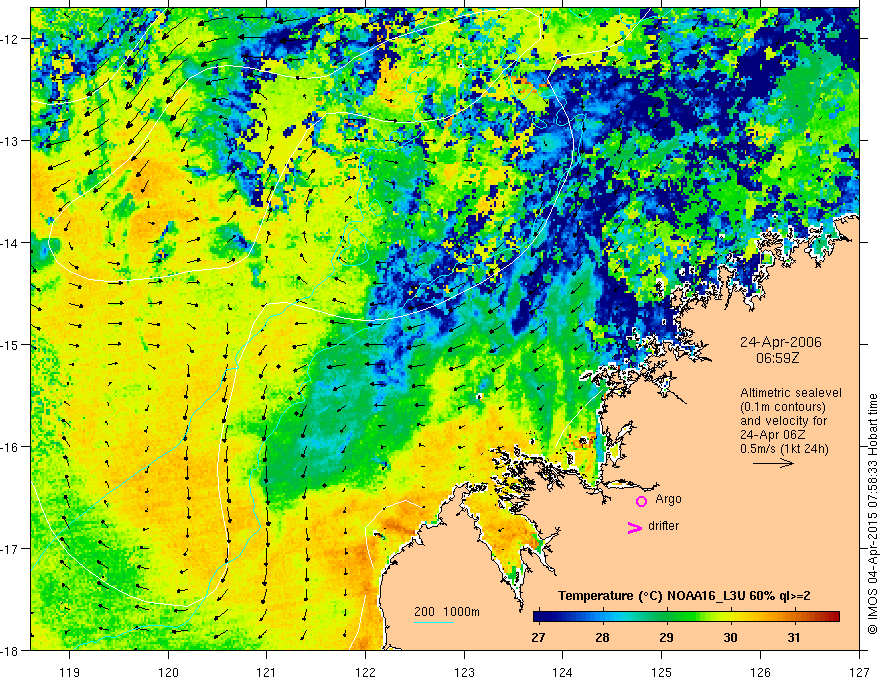Click the latitude axis label '-15'
Screen dimensions: 880x680
click(10, 344)
